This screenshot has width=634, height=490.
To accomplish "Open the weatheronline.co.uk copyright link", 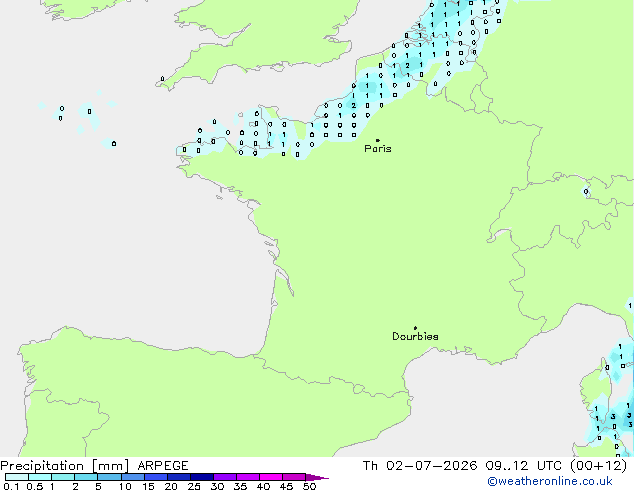I will pyautogui.click(x=550, y=481).
